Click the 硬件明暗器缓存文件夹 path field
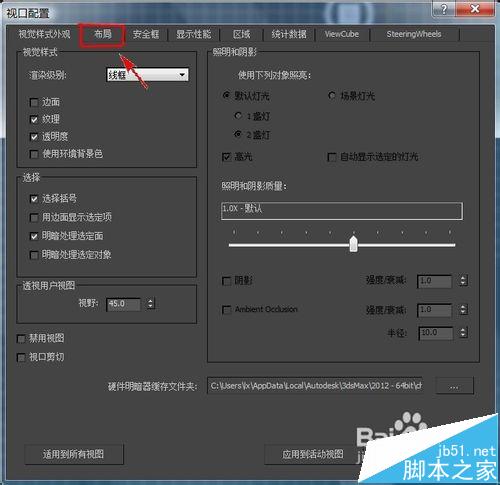This screenshot has height=485, width=500. 315,386
